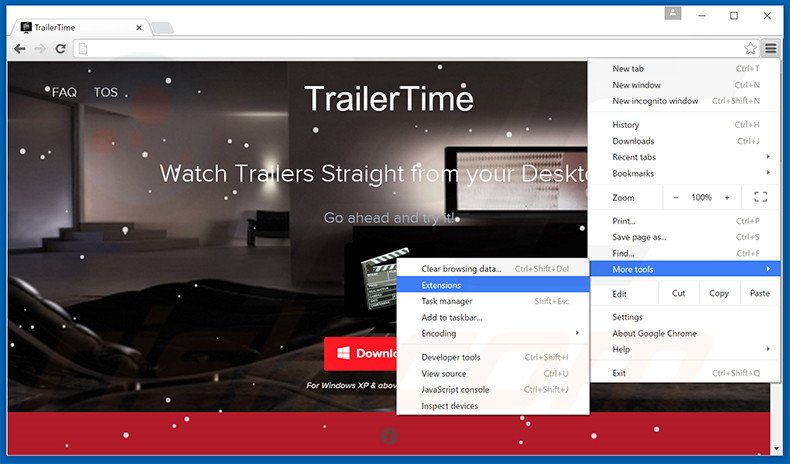Click the TrailerTime page heading
Screen dimensions: 790x464
click(389, 98)
